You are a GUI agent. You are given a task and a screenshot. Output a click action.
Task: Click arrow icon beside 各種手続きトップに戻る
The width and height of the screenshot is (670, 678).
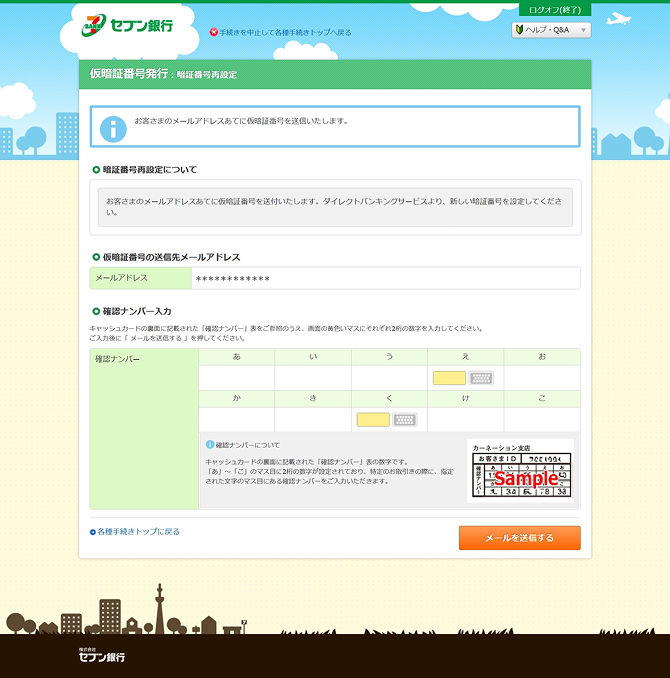coord(93,532)
